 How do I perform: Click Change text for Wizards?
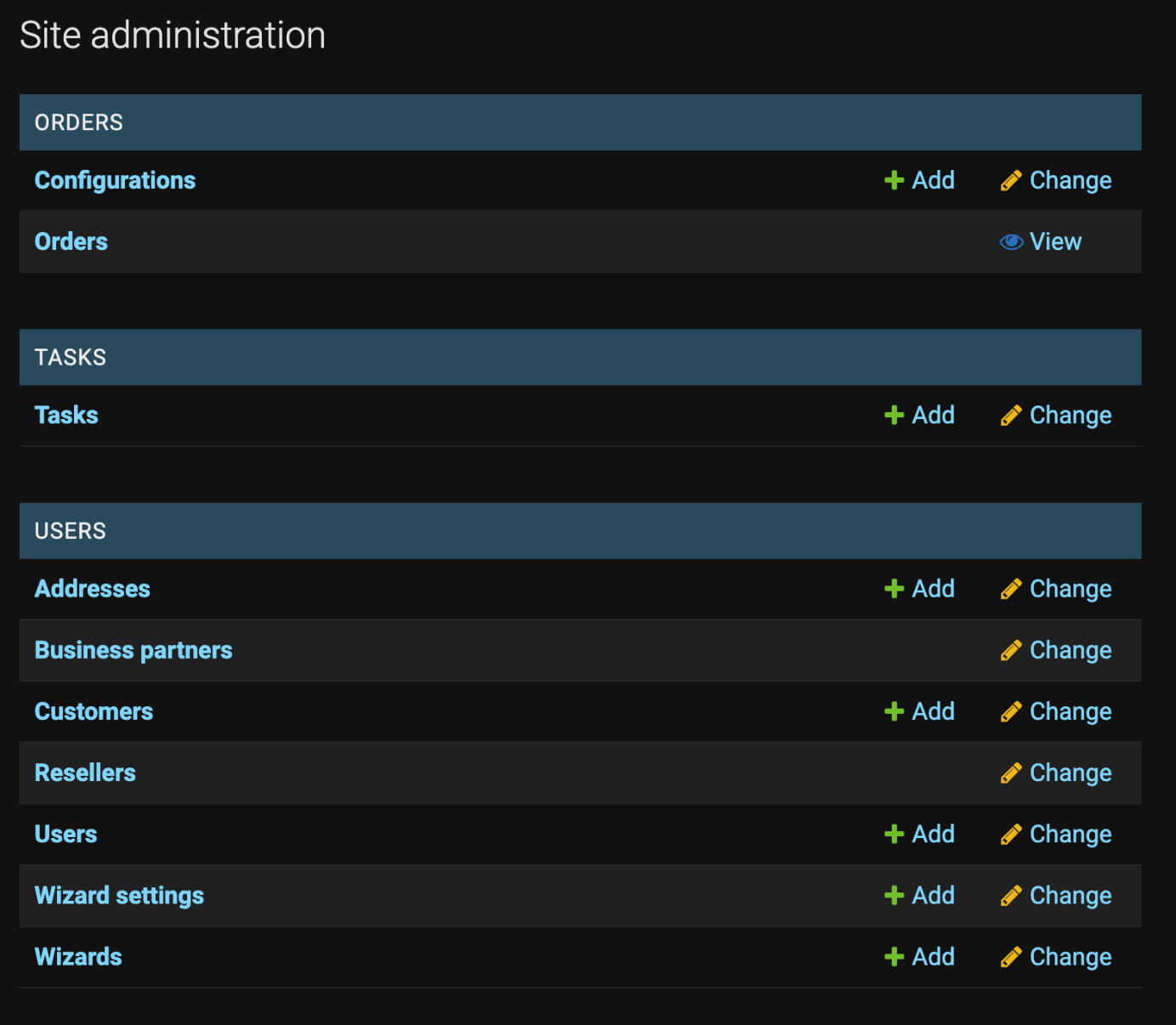click(x=1071, y=957)
